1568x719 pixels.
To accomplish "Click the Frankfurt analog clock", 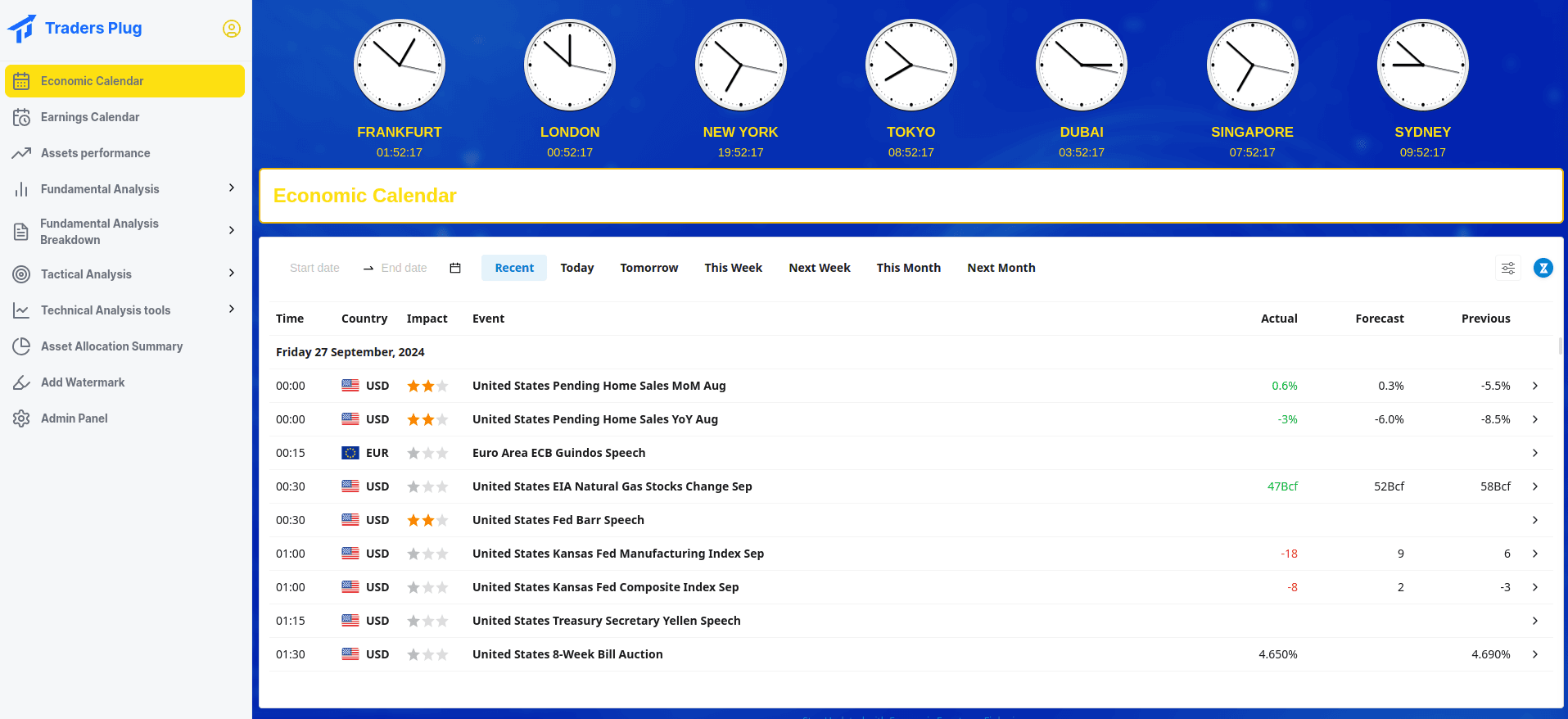I will point(400,65).
